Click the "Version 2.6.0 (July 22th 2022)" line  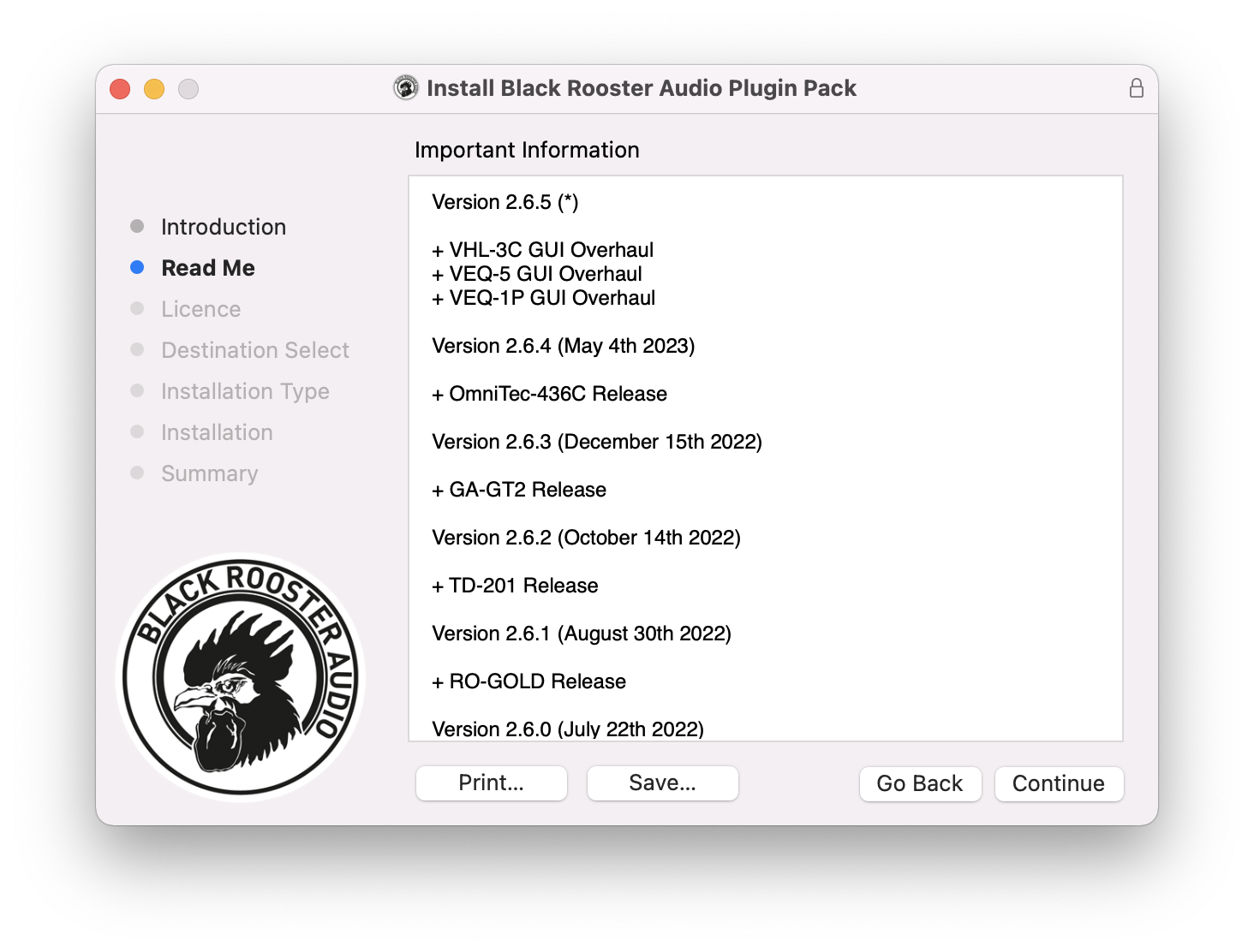(x=568, y=729)
